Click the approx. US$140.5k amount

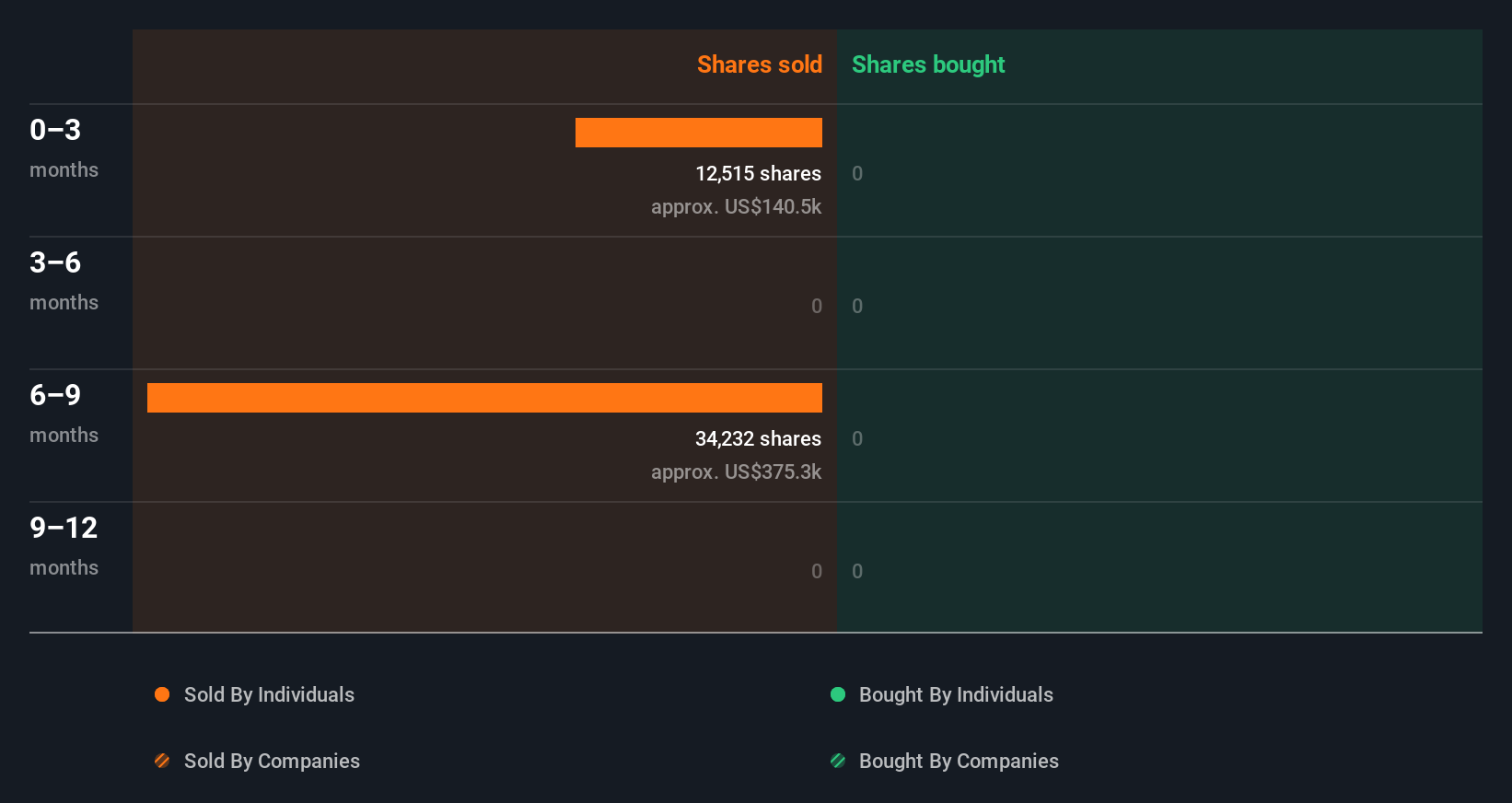pyautogui.click(x=736, y=207)
